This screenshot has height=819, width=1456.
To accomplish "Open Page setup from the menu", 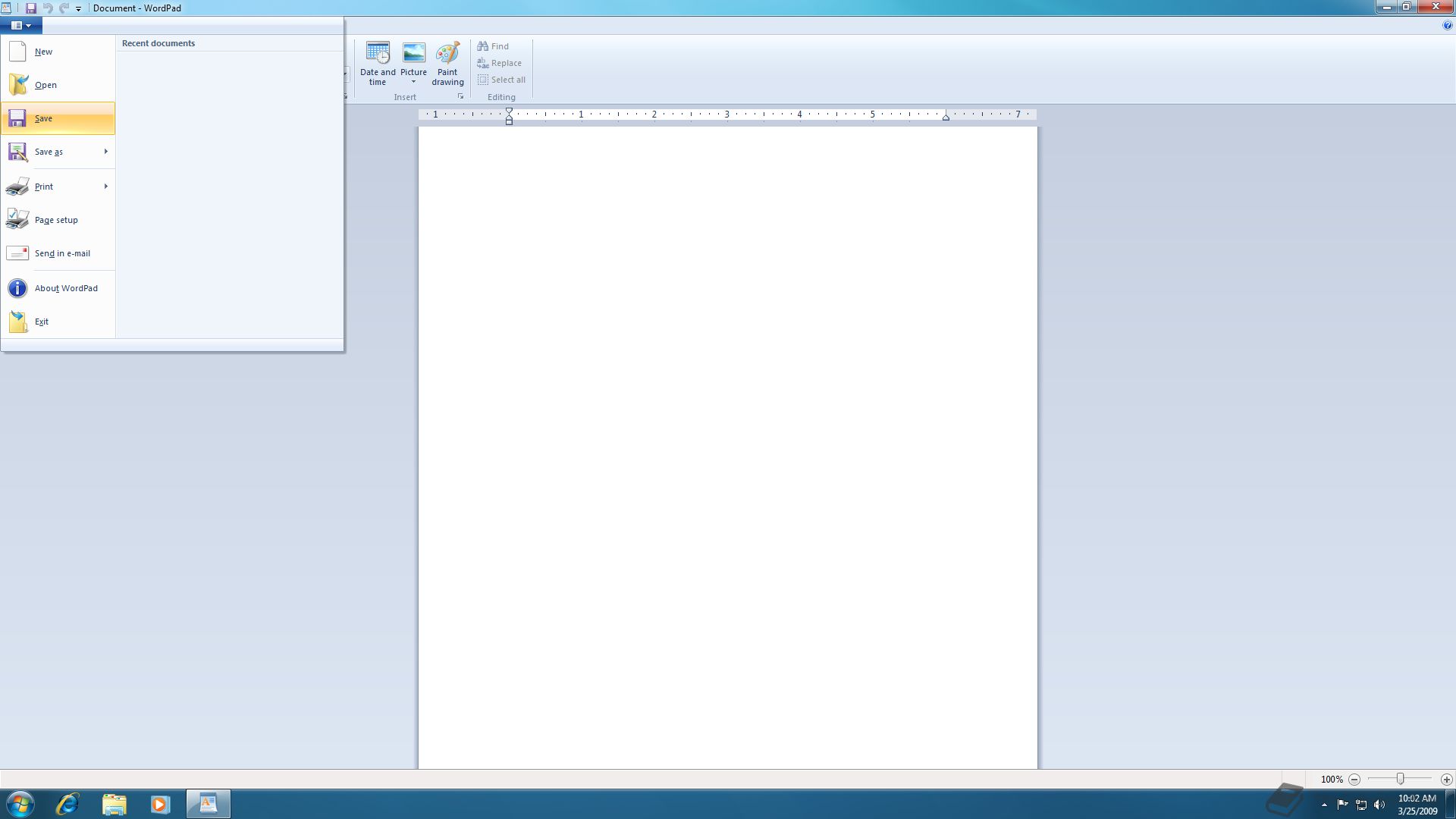I will 58,220.
